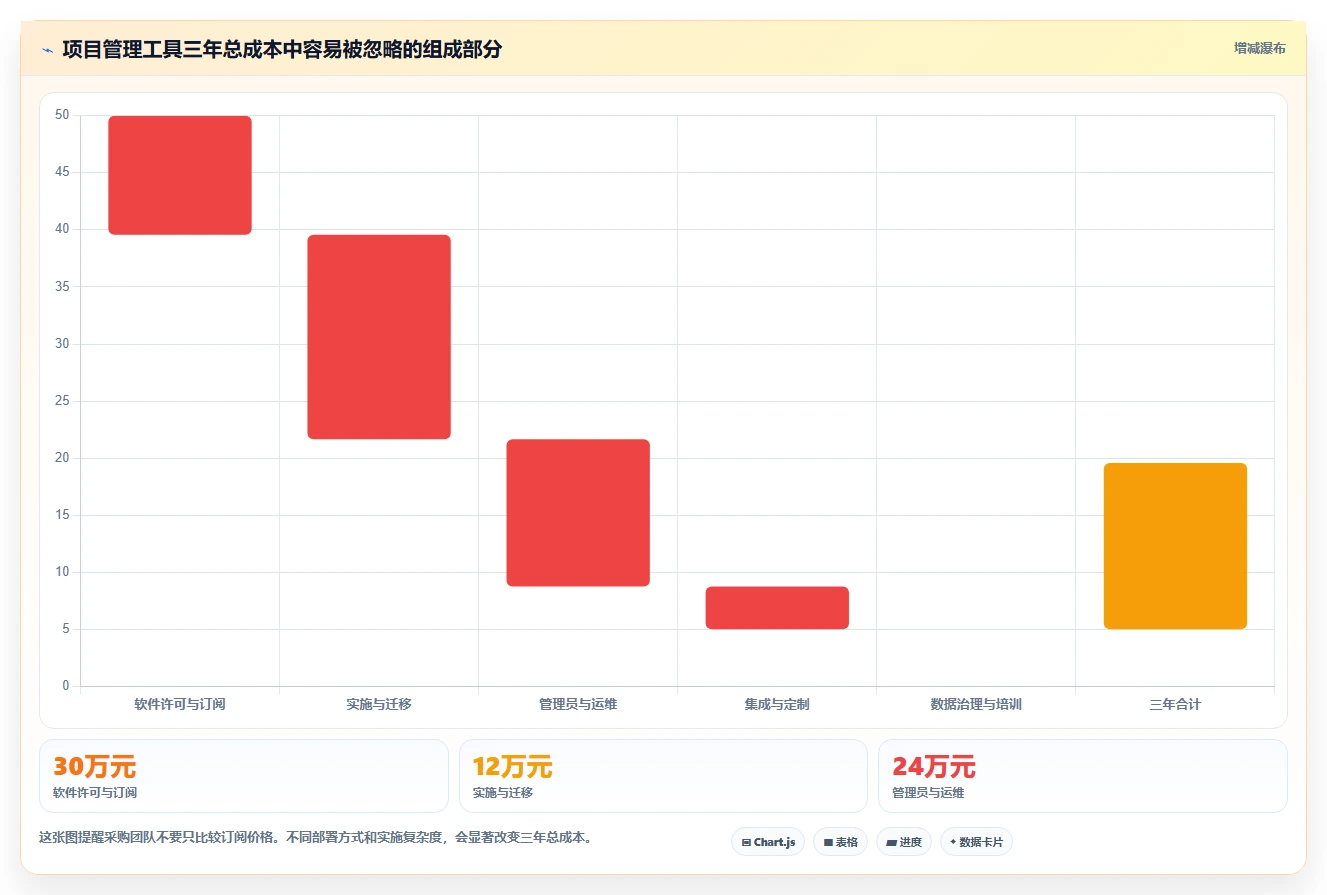Click the x-axis label 三年合计
This screenshot has width=1327, height=895.
[1175, 704]
